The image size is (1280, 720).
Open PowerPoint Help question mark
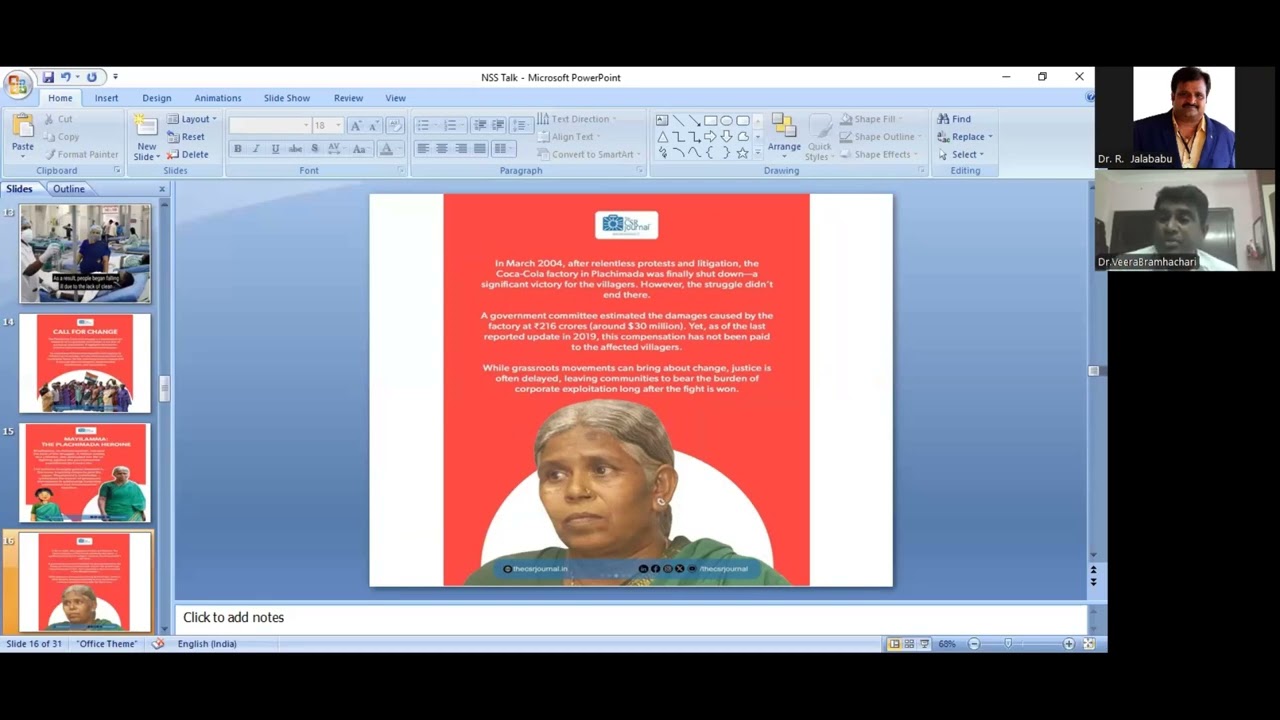[x=1090, y=98]
